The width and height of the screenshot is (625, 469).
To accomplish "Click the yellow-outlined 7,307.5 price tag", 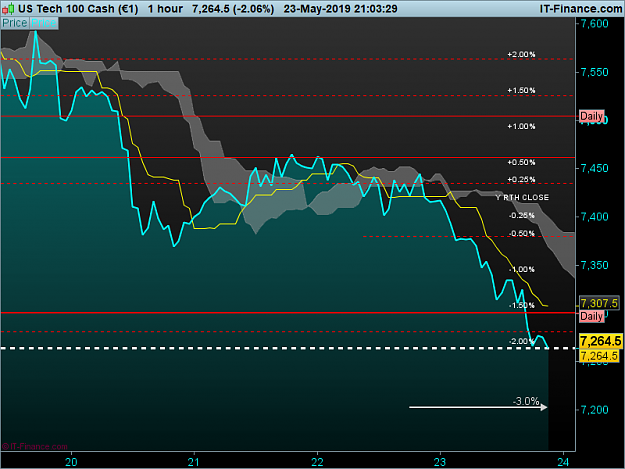I will (x=599, y=303).
